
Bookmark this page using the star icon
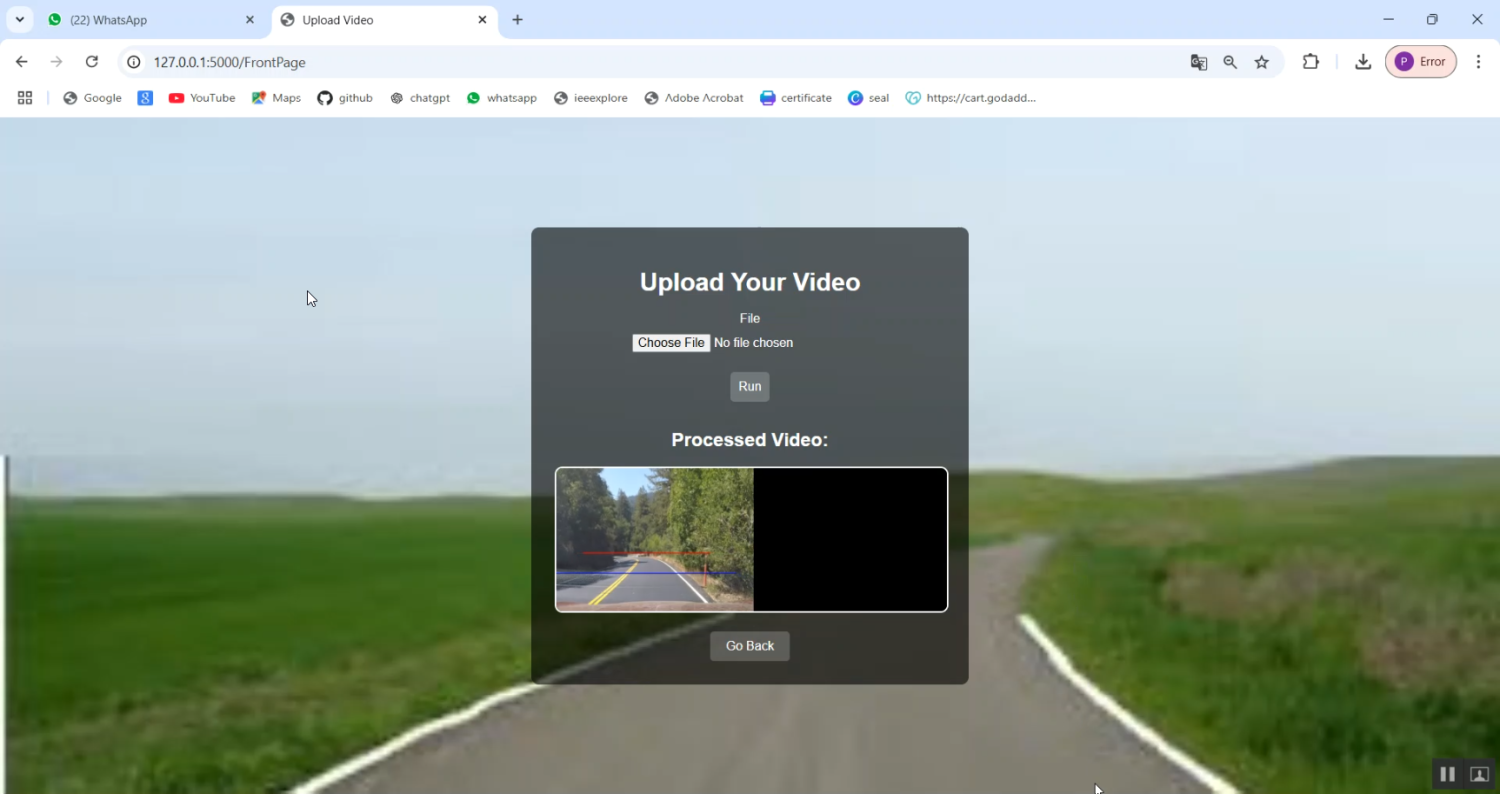pyautogui.click(x=1262, y=61)
